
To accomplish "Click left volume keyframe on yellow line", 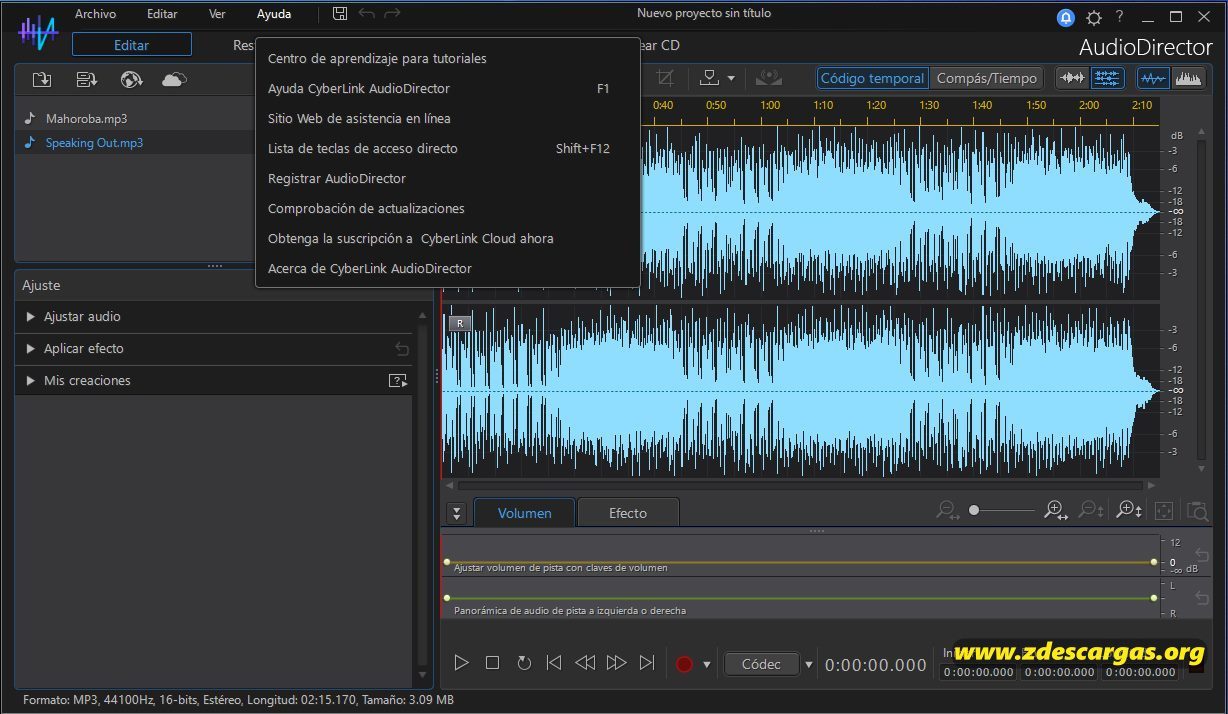I will tap(447, 562).
